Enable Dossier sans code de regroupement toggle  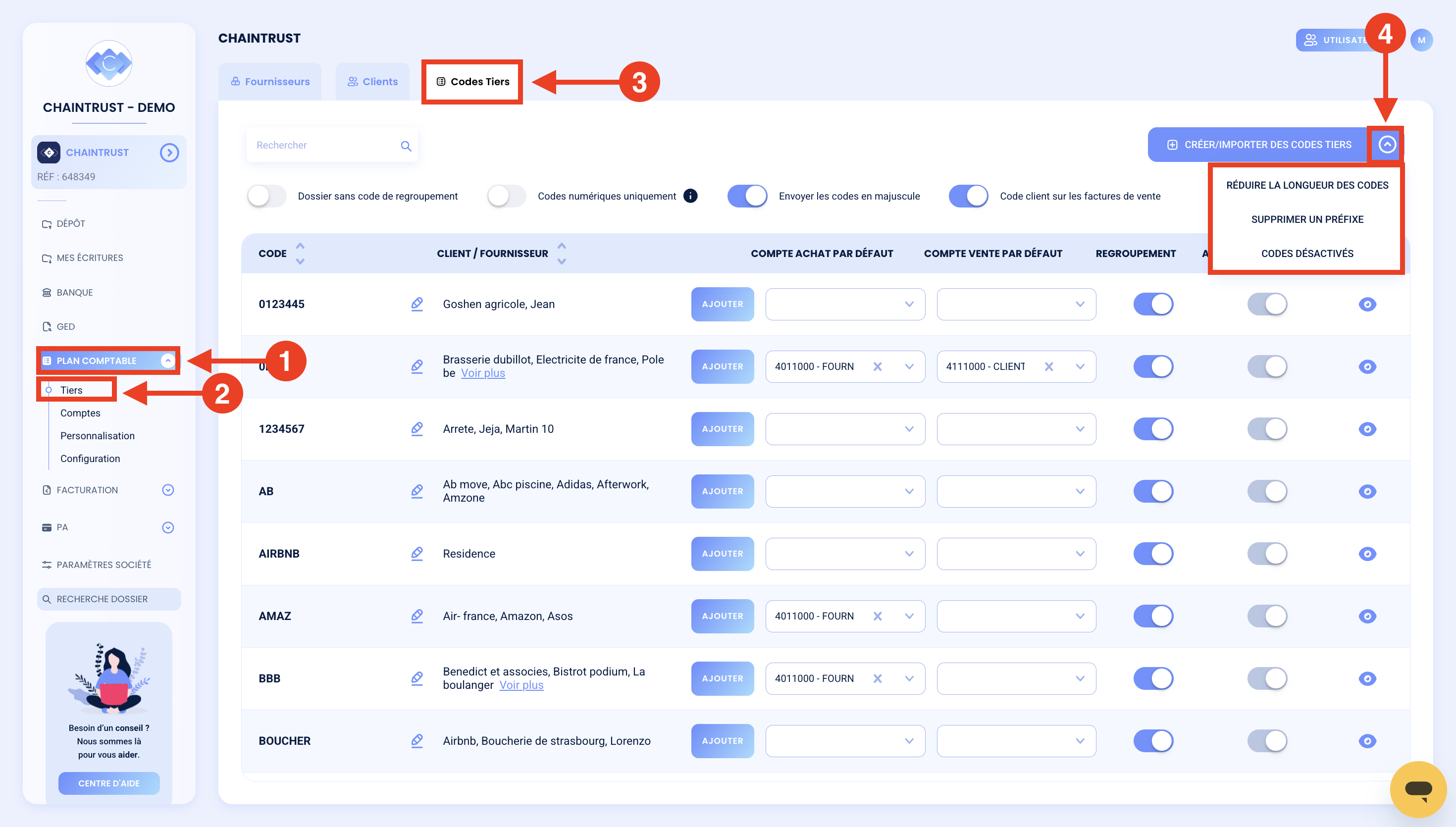coord(267,196)
